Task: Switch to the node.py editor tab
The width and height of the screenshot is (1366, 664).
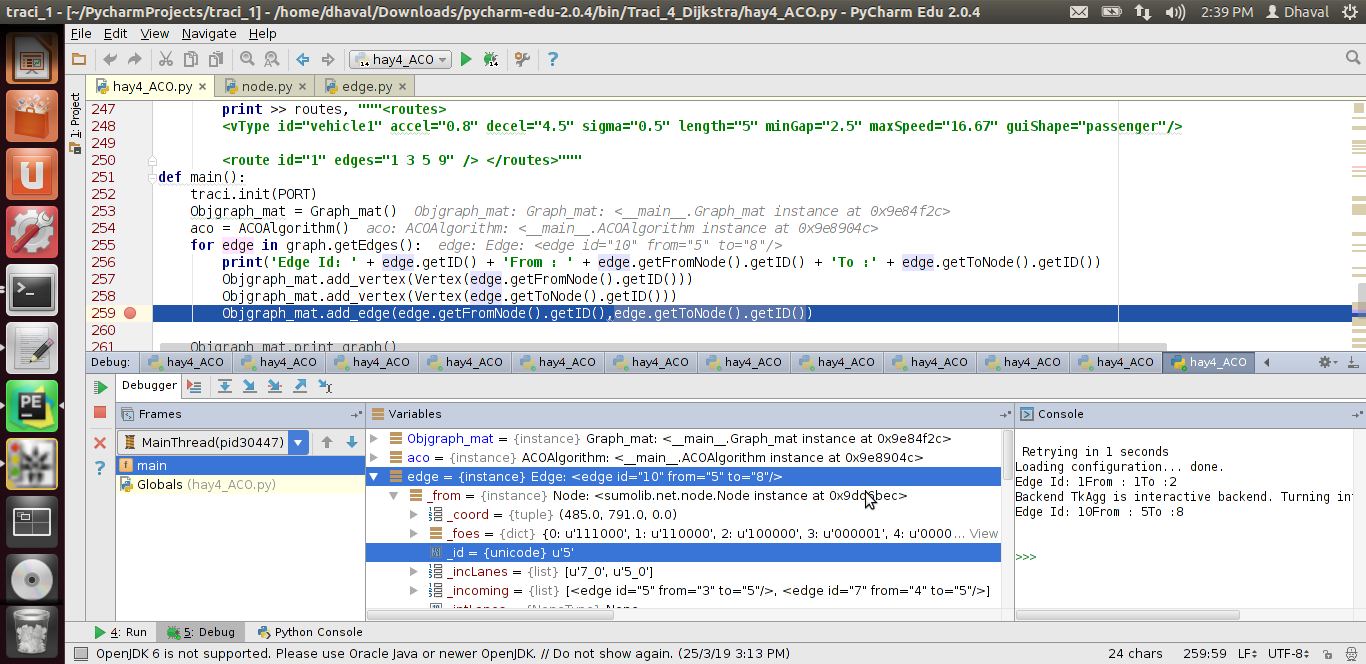Action: point(266,87)
